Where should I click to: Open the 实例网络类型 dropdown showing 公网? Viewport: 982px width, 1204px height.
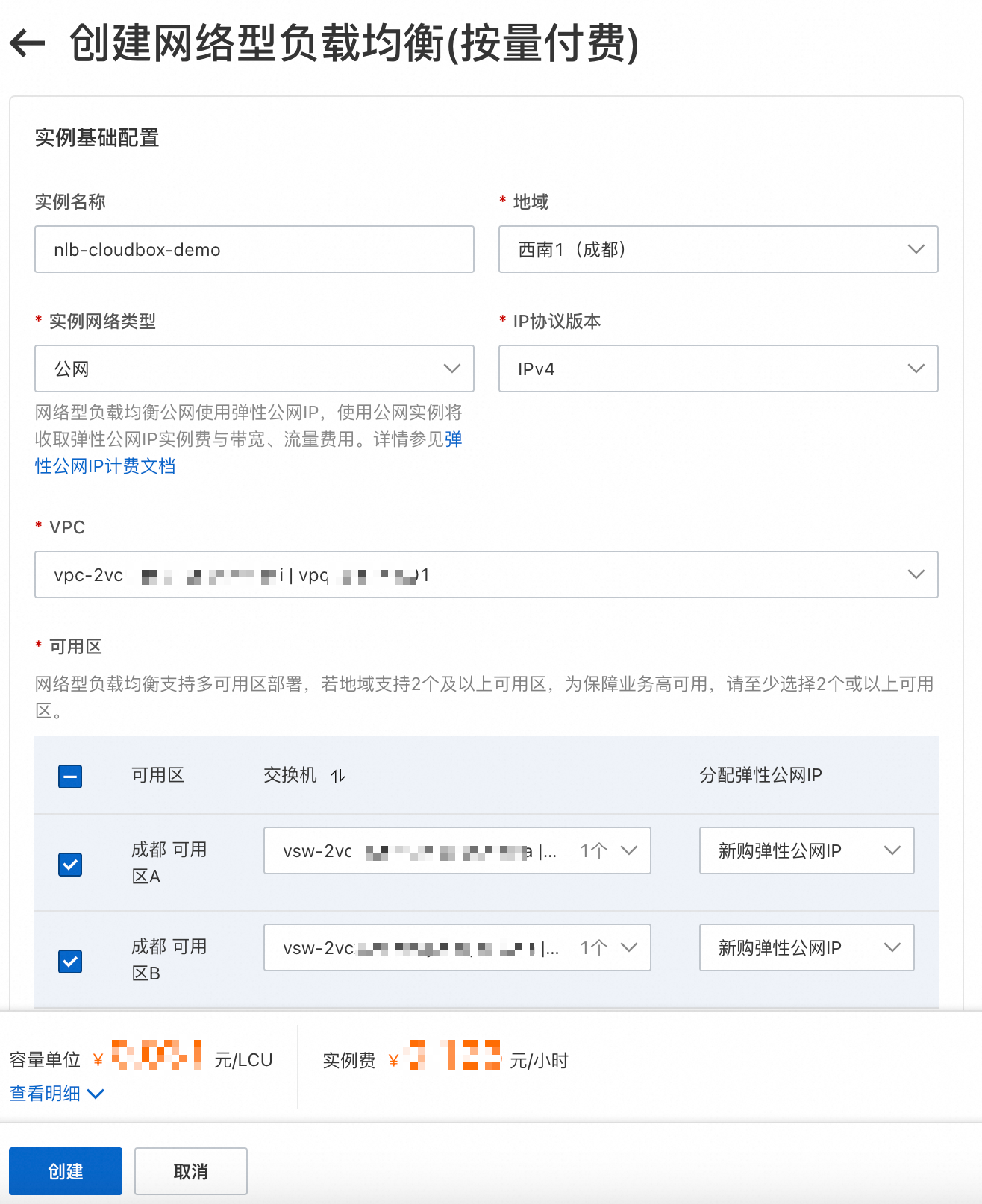(254, 369)
